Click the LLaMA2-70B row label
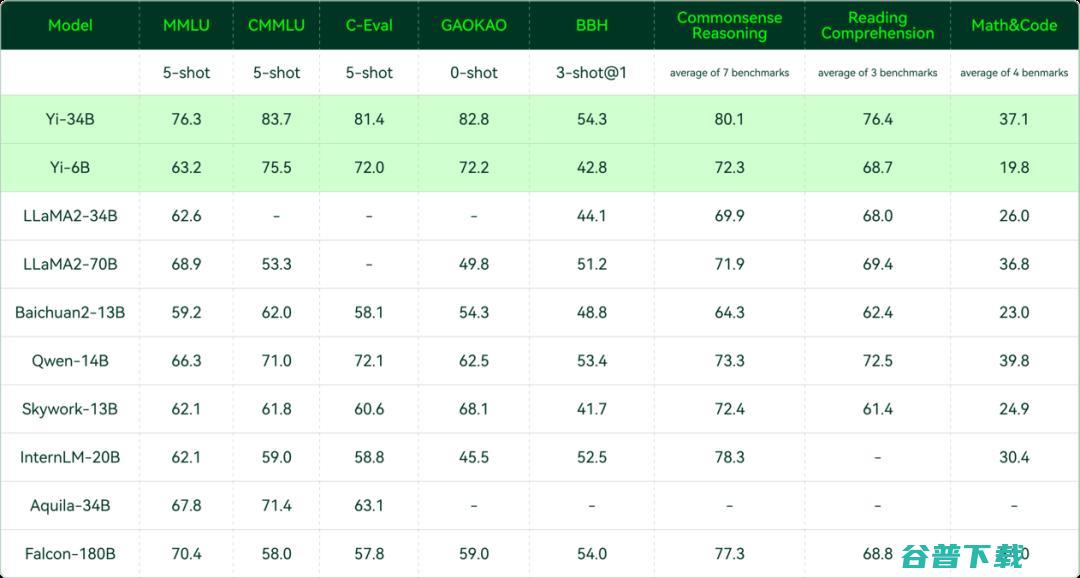Screen dimensions: 1080x578 click(70, 264)
